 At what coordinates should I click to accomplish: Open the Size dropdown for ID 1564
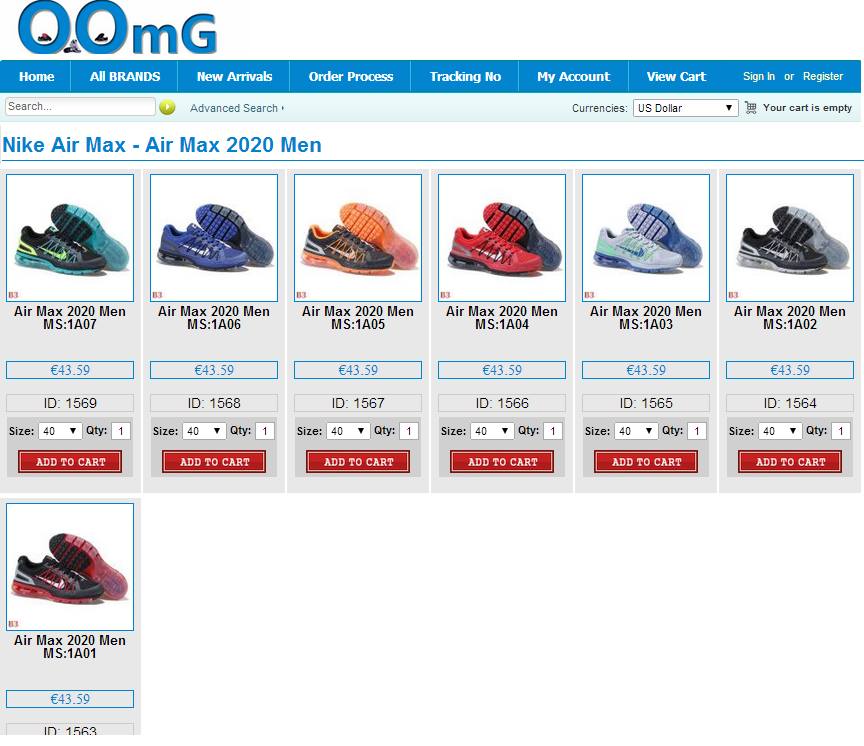[780, 431]
